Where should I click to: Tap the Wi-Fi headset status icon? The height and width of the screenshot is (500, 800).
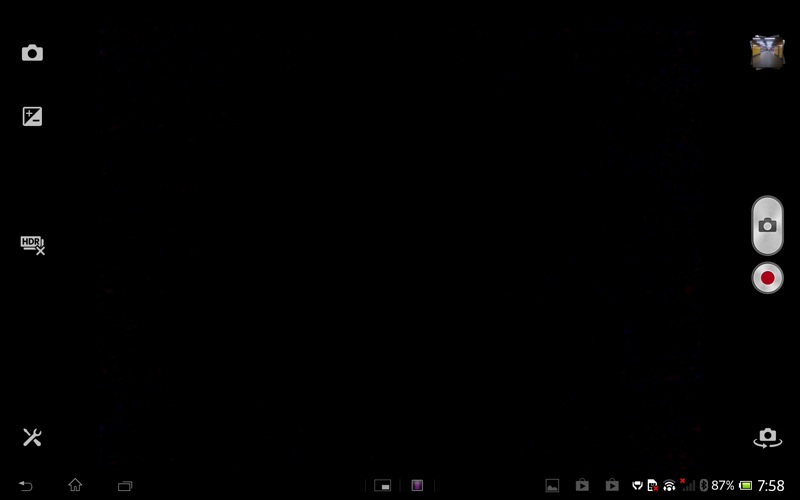tap(669, 485)
